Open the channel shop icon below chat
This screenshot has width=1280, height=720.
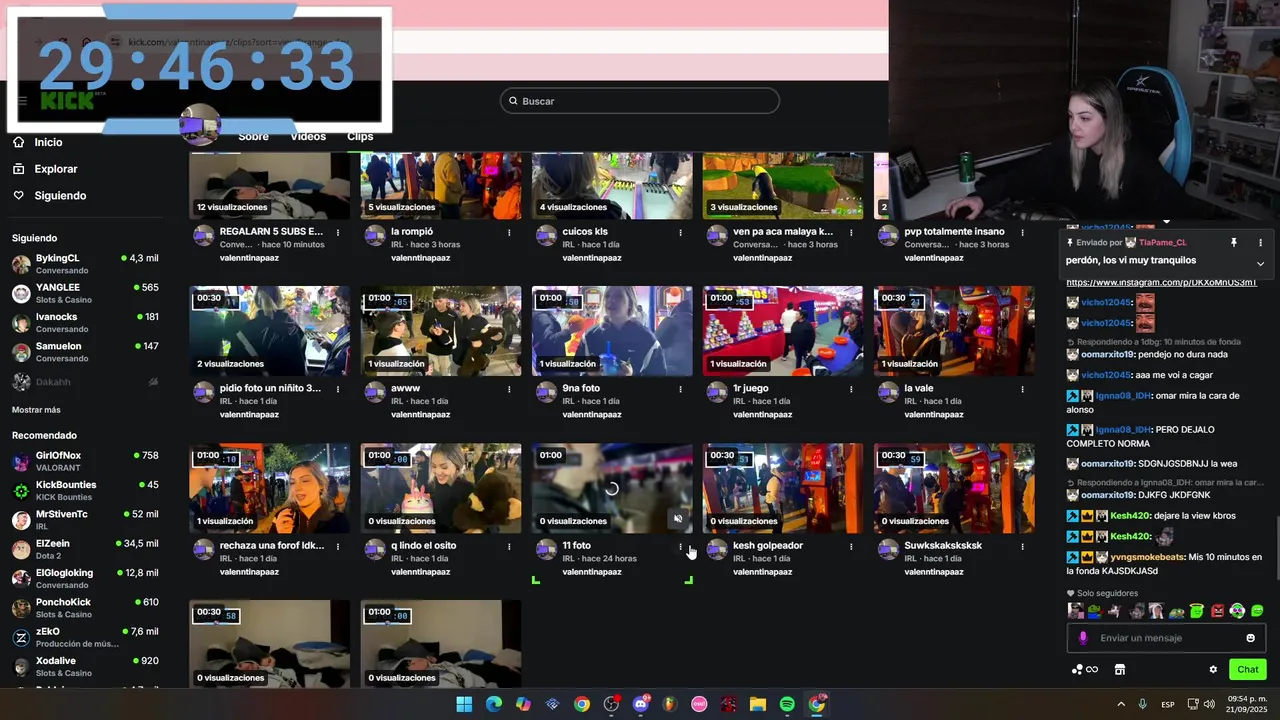pyautogui.click(x=1120, y=669)
